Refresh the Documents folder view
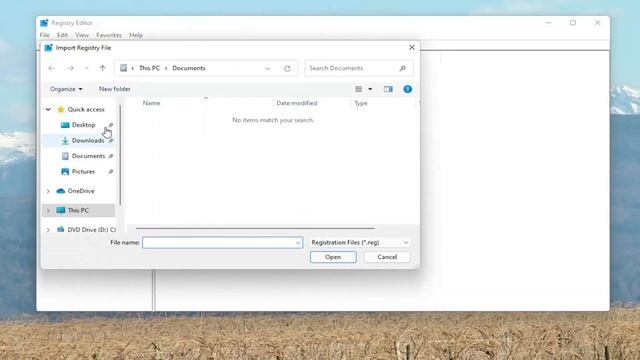The image size is (640, 360). pos(287,69)
